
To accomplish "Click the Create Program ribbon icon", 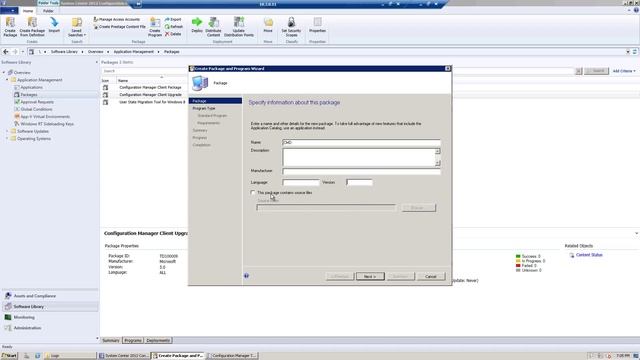I will tap(155, 27).
